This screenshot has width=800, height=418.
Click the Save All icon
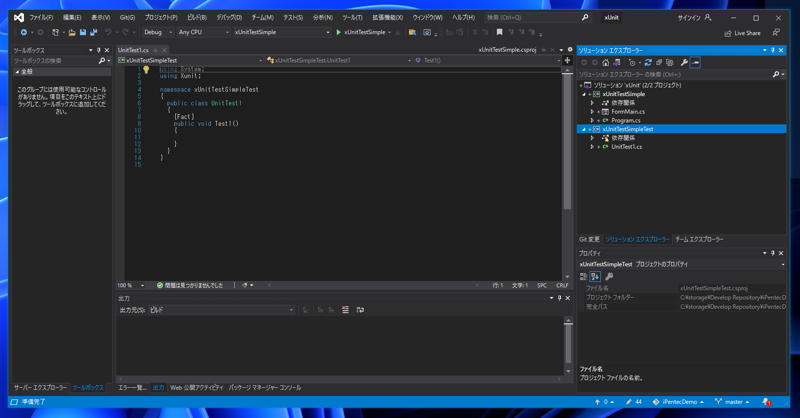pos(93,32)
